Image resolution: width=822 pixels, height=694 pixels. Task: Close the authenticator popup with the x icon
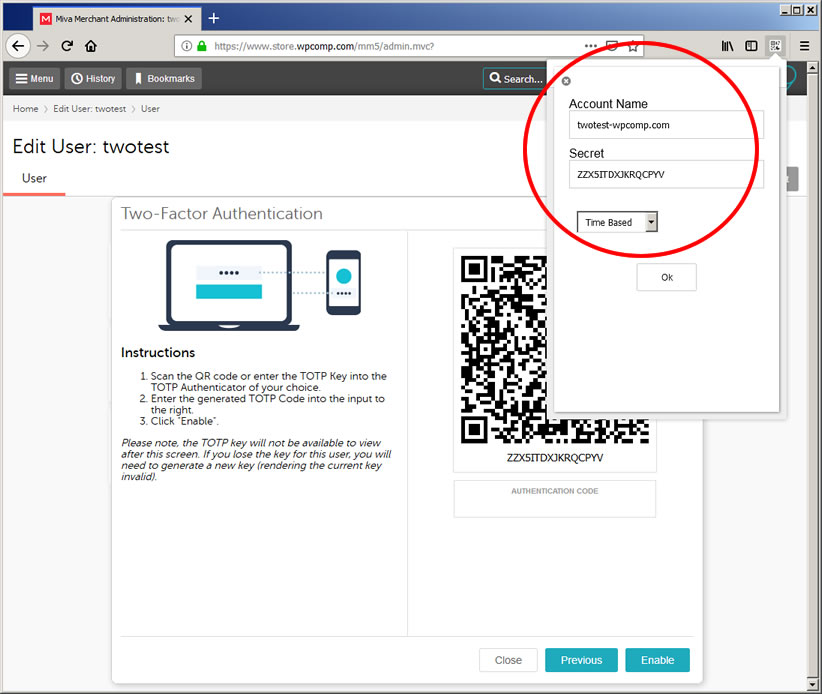(566, 81)
